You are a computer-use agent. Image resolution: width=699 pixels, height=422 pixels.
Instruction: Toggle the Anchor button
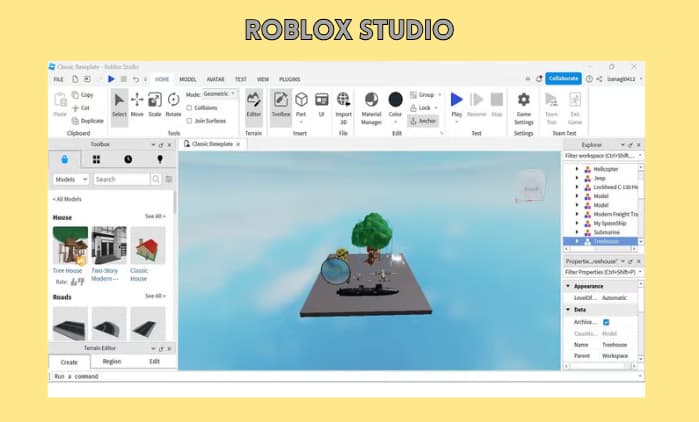(x=423, y=121)
